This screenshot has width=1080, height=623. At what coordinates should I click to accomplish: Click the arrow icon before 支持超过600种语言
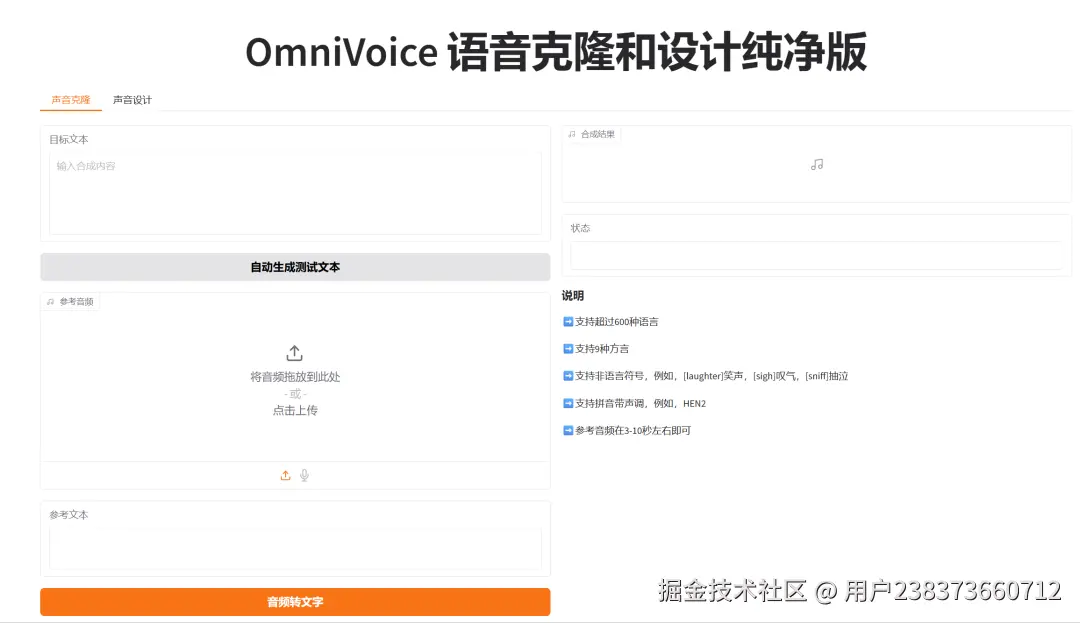click(x=568, y=321)
